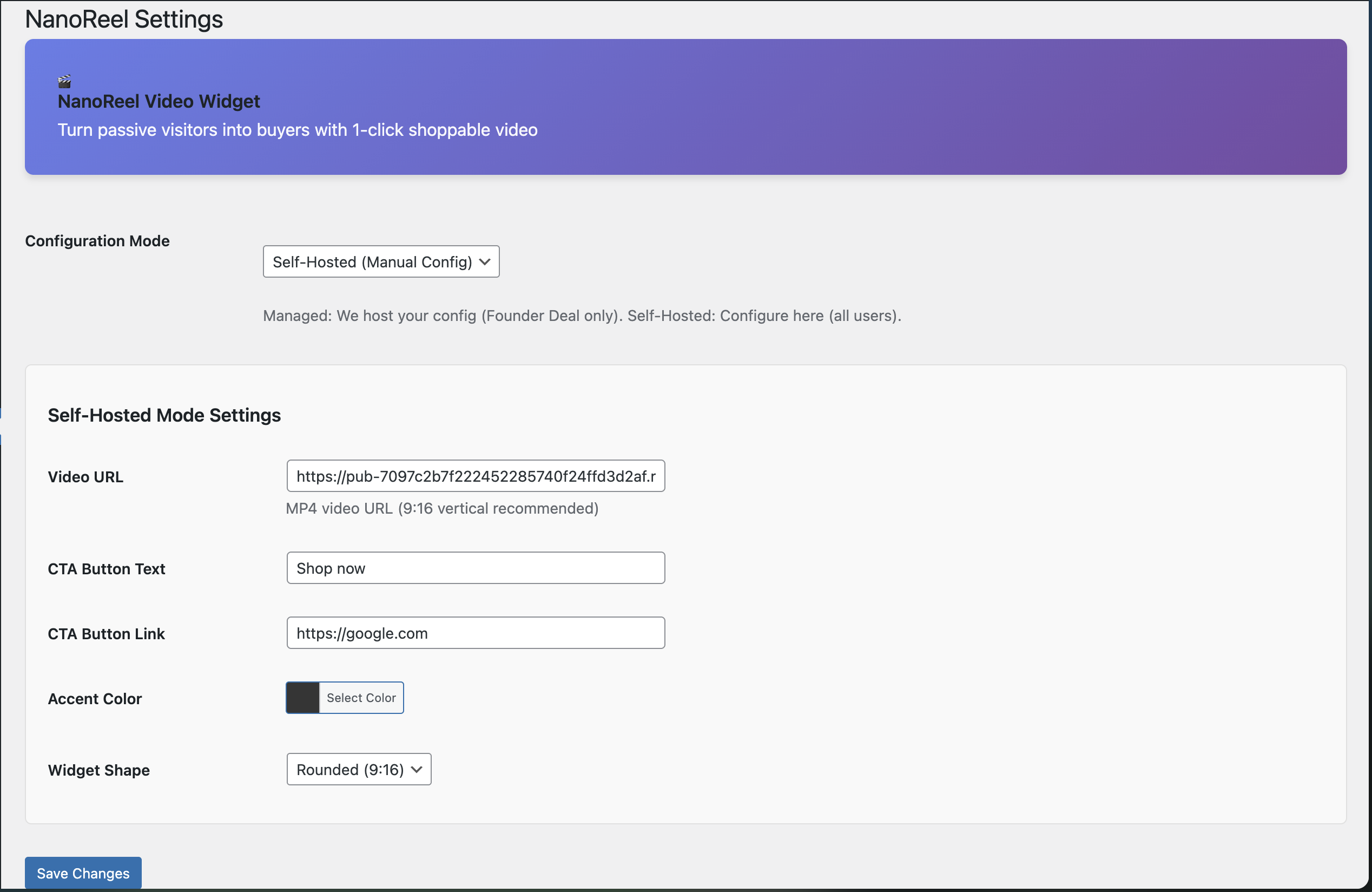Screen dimensions: 1372x892
Task: Open the Configuration Mode dropdown
Action: point(380,261)
